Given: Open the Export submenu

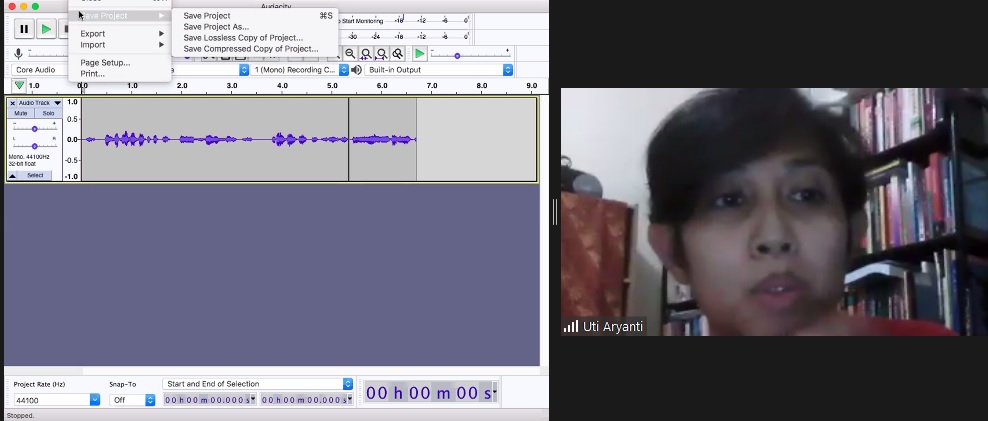Looking at the screenshot, I should 120,33.
